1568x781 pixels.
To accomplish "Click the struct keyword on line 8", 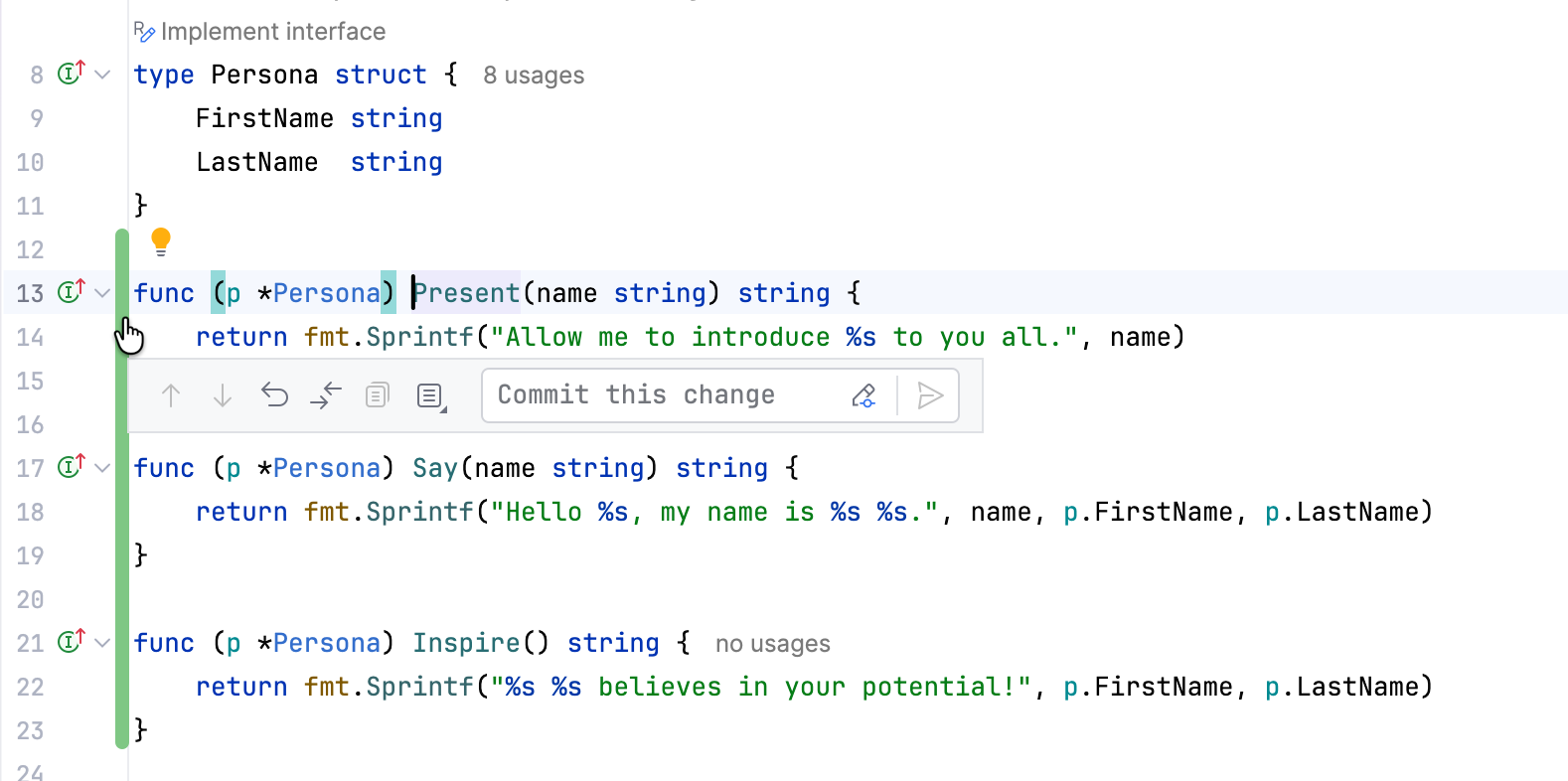I will coord(381,75).
